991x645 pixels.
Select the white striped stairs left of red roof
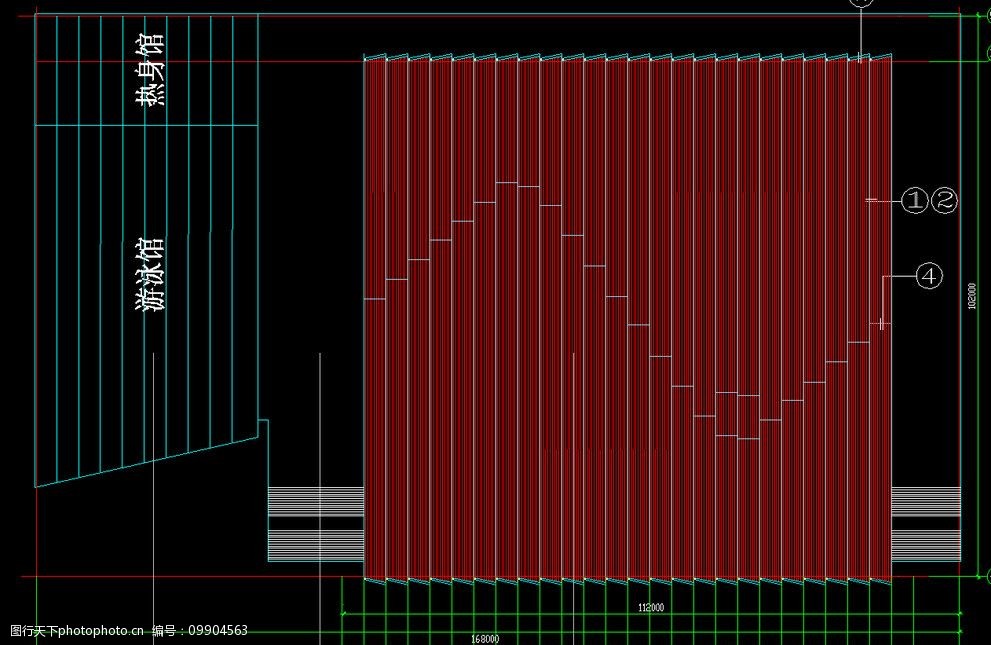[315, 524]
